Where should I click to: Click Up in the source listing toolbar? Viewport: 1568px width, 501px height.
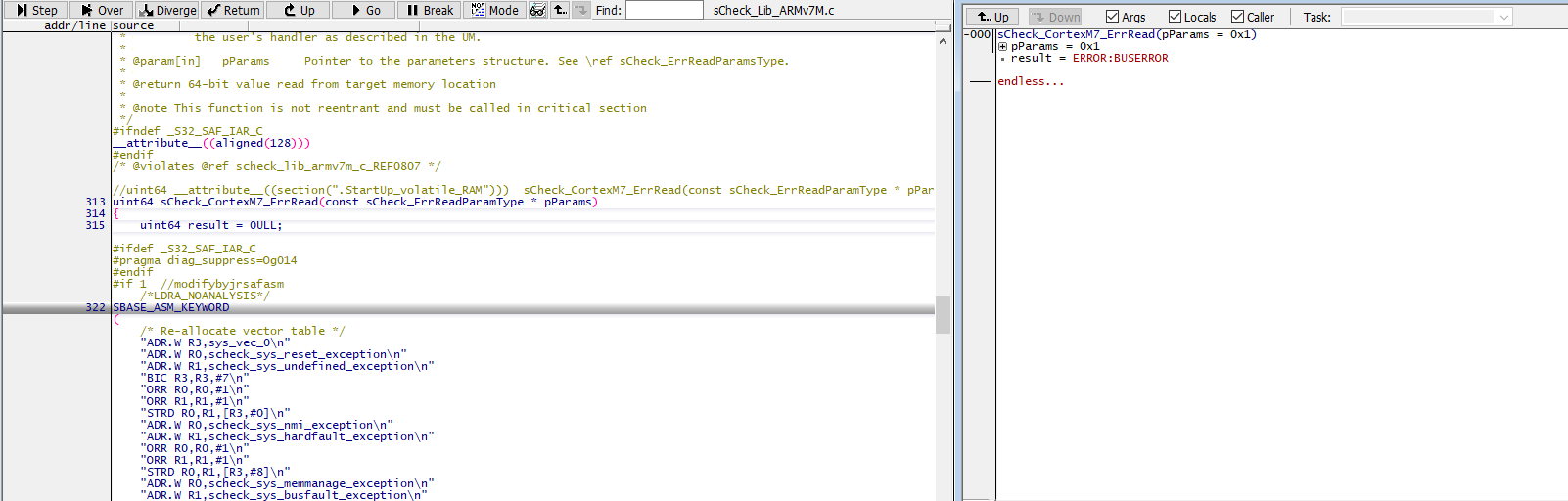pos(299,10)
